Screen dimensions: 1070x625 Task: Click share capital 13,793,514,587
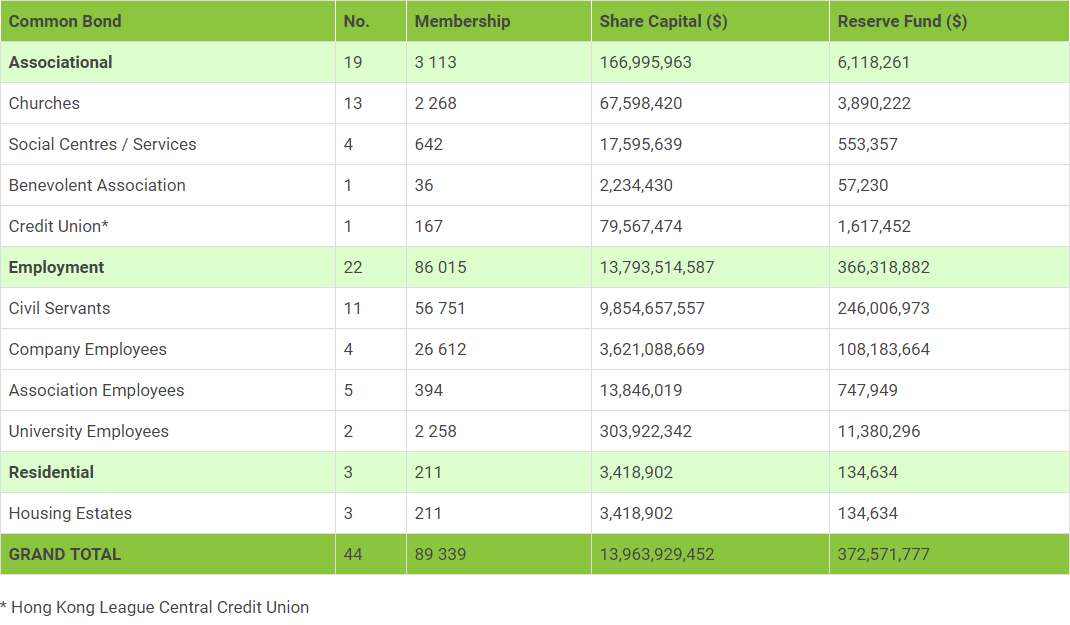point(656,267)
